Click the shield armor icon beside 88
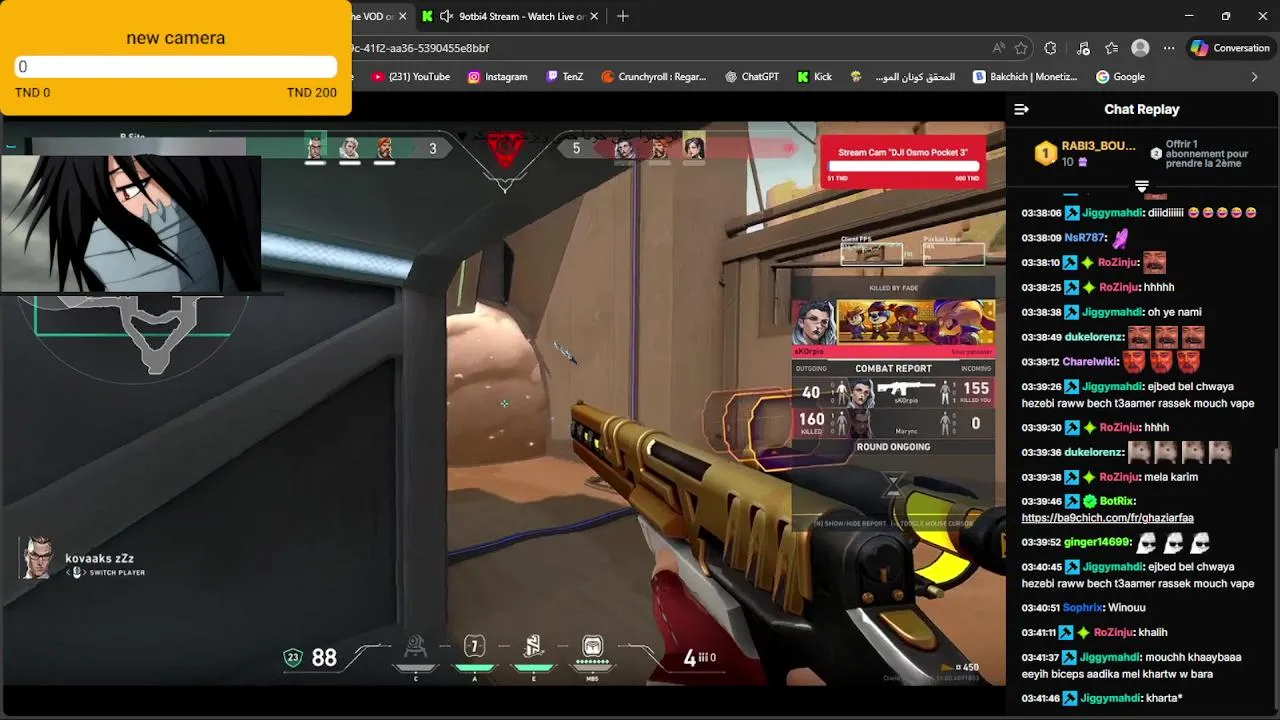 (293, 657)
